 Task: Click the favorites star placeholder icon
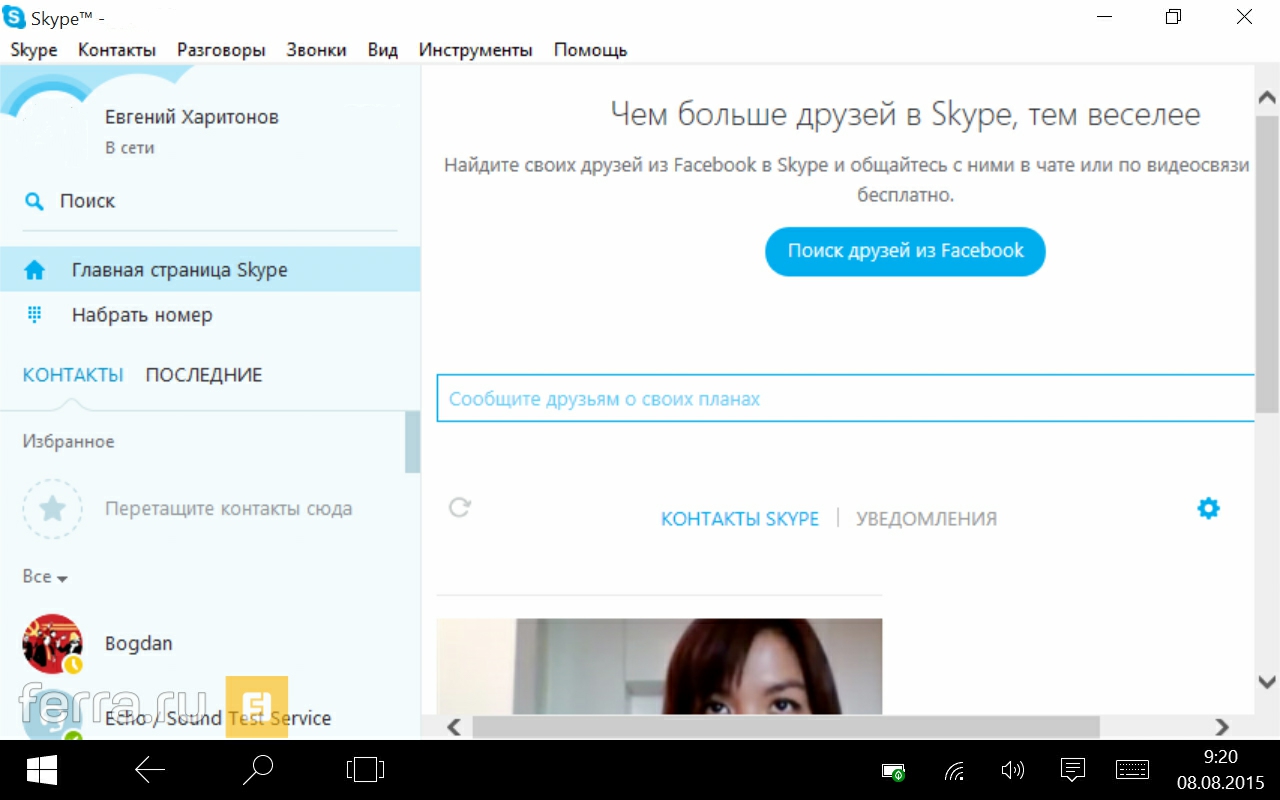tap(52, 509)
